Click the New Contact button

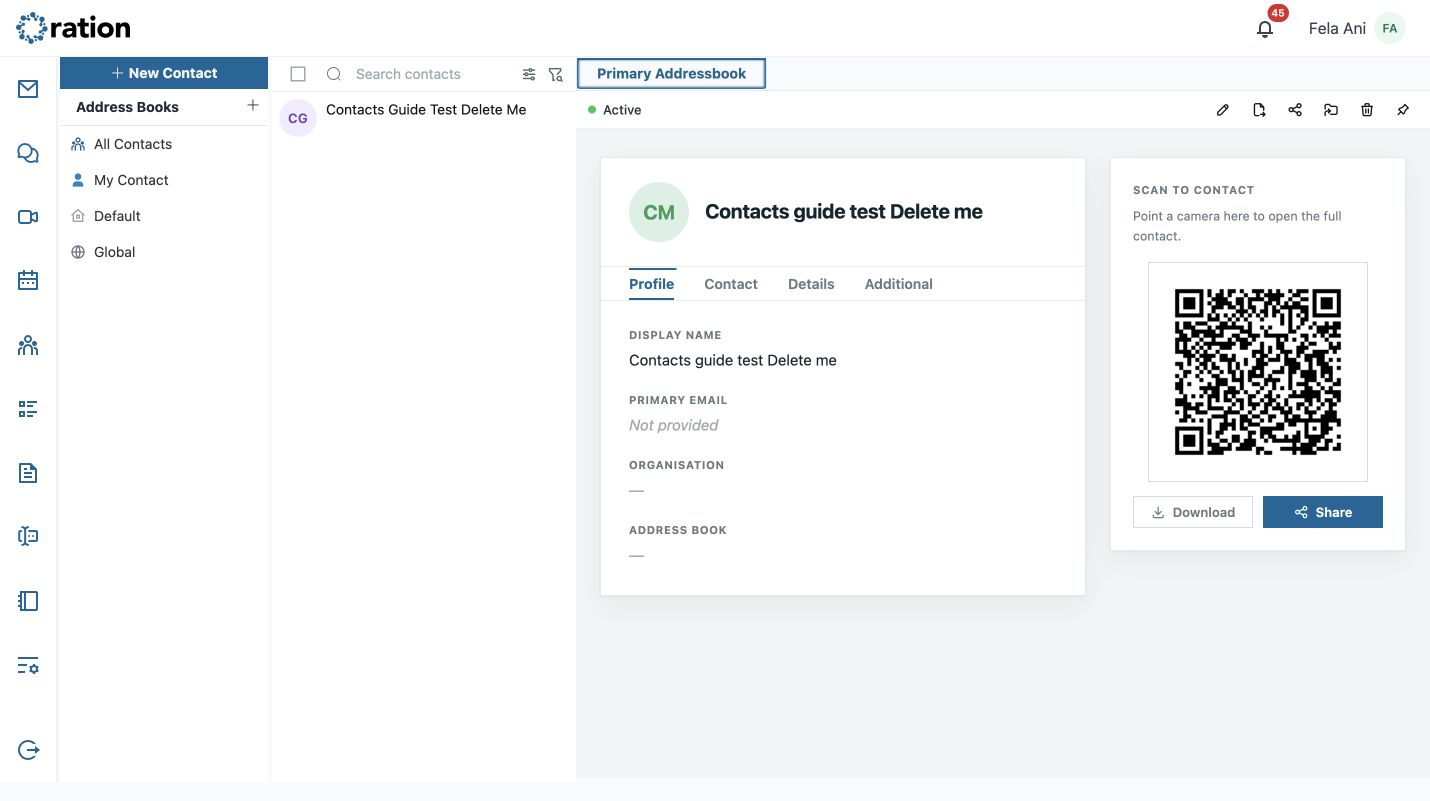164,73
